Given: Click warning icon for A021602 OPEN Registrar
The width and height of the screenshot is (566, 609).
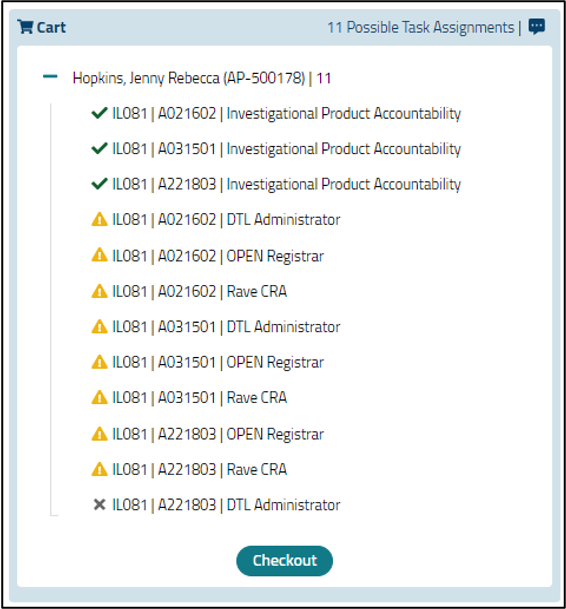Looking at the screenshot, I should 99,255.
